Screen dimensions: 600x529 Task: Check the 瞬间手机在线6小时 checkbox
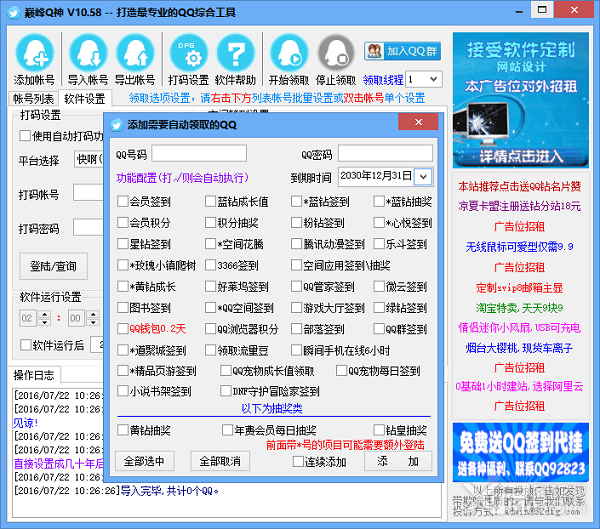(296, 350)
